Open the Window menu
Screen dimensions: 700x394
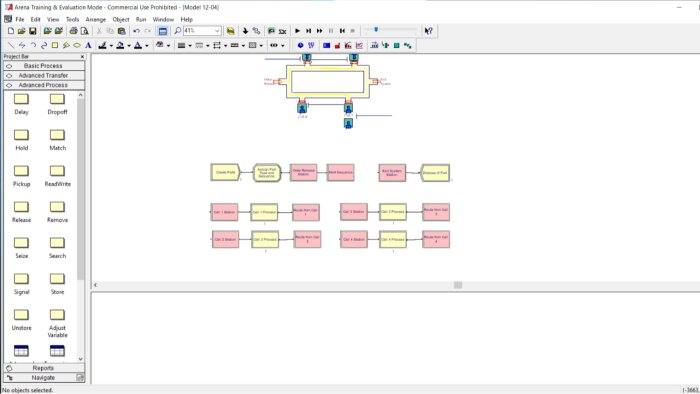tap(163, 20)
